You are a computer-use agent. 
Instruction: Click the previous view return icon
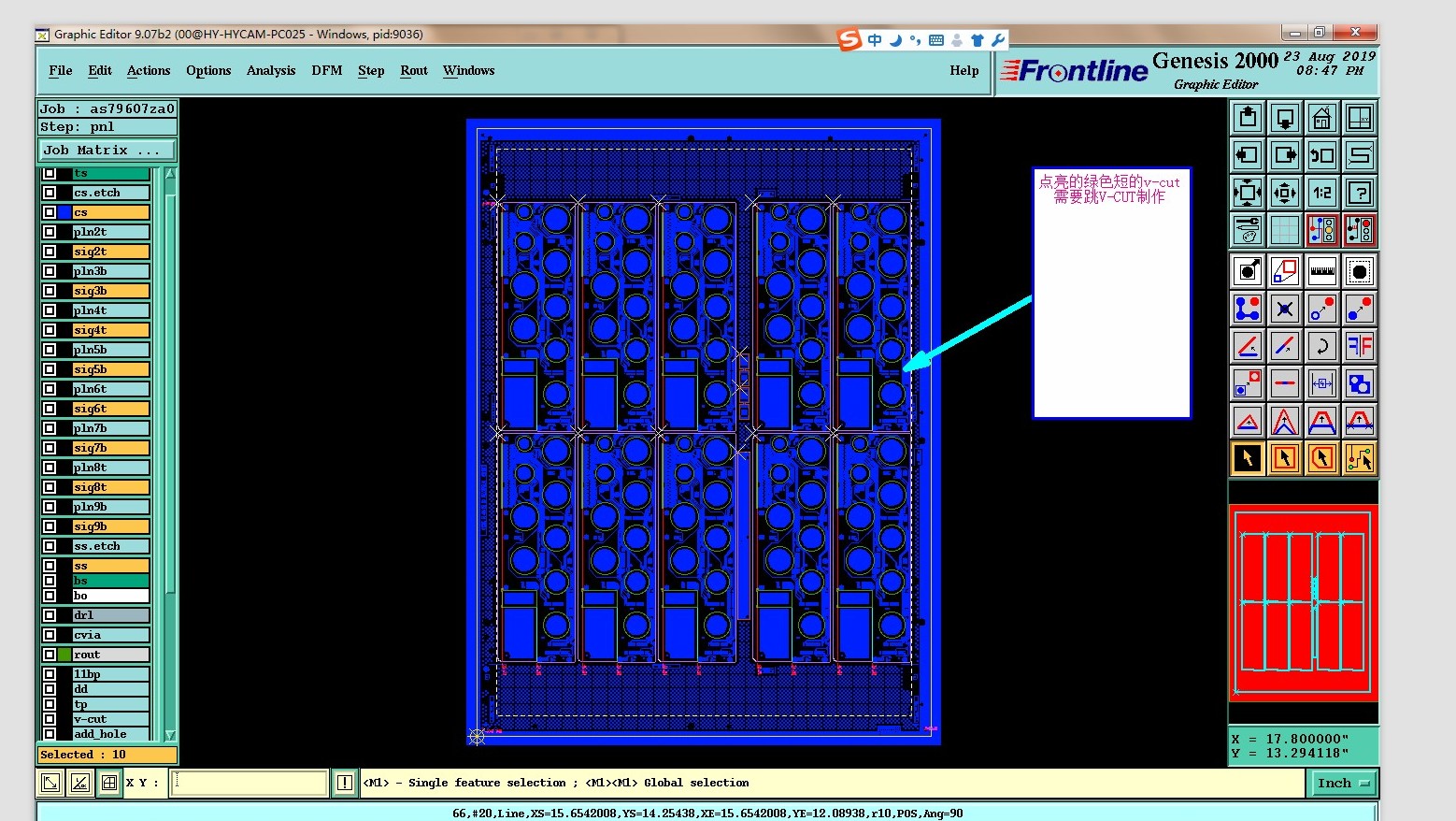click(1322, 155)
